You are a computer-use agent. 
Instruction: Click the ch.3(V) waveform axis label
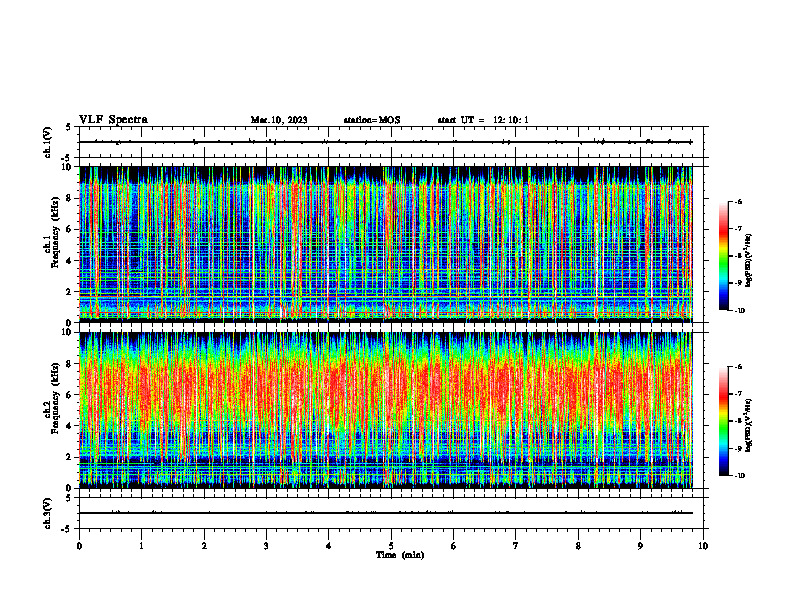pos(47,513)
